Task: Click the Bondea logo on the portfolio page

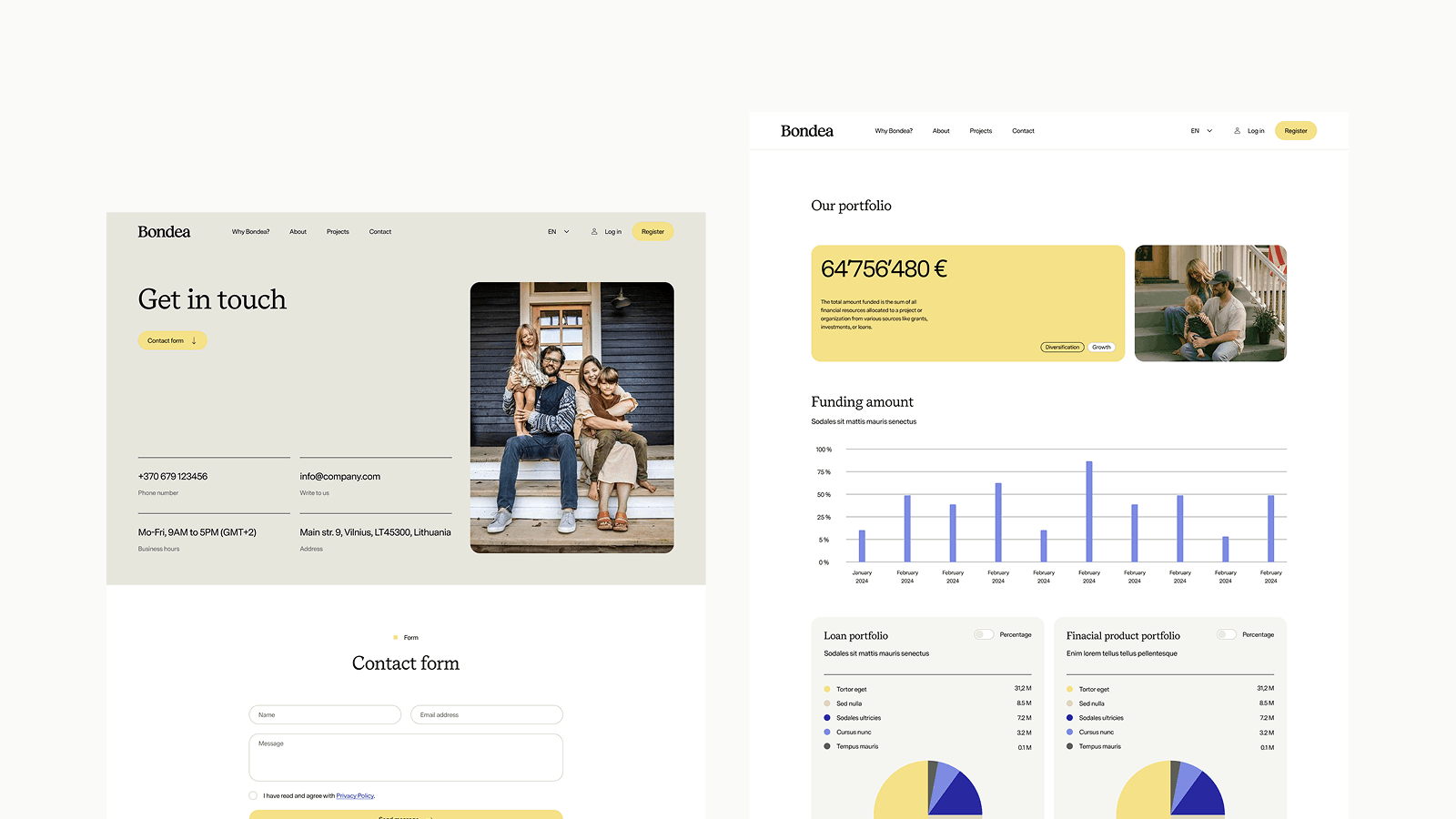Action: click(807, 131)
